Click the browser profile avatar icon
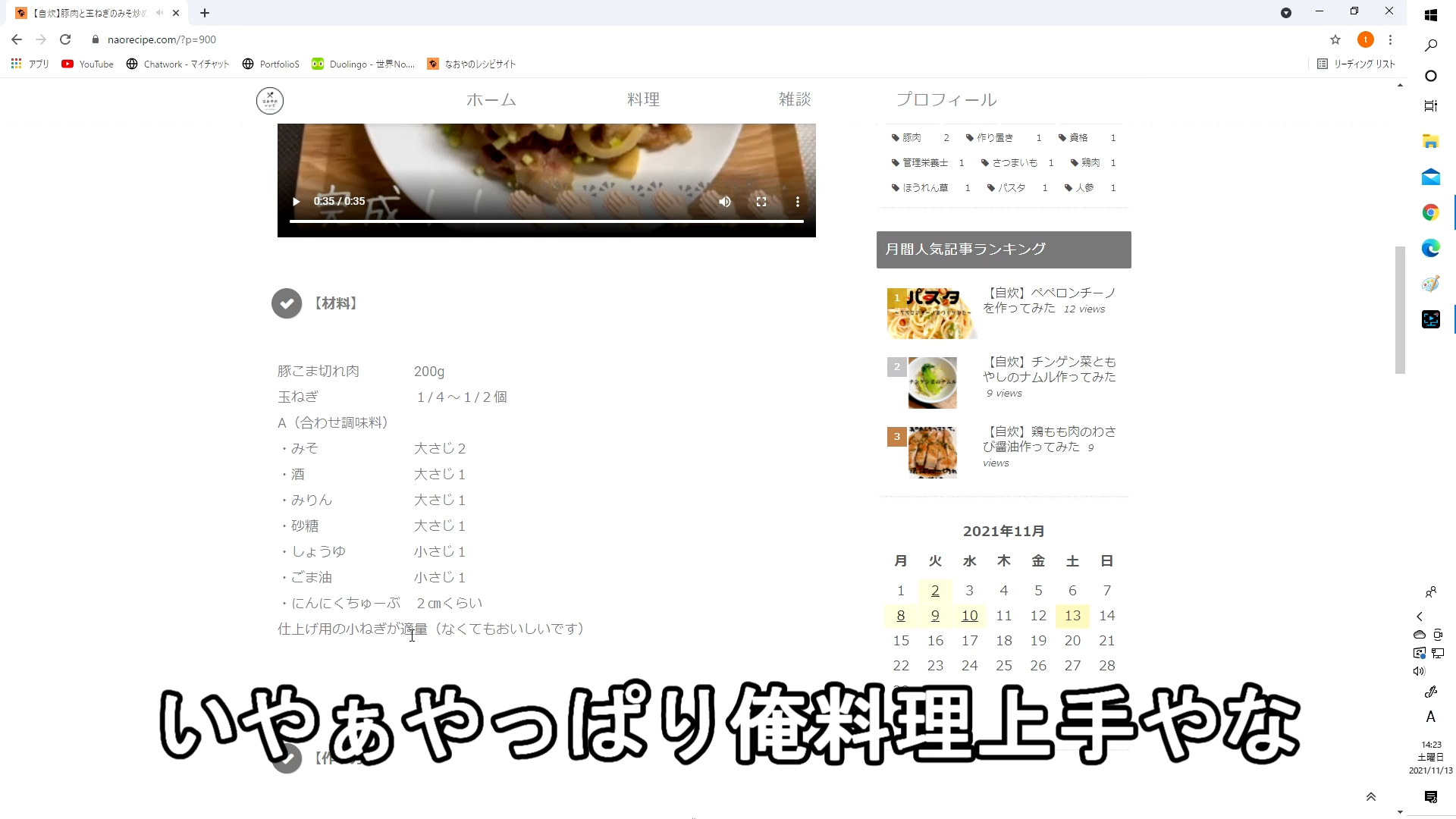The width and height of the screenshot is (1456, 819). [1364, 39]
